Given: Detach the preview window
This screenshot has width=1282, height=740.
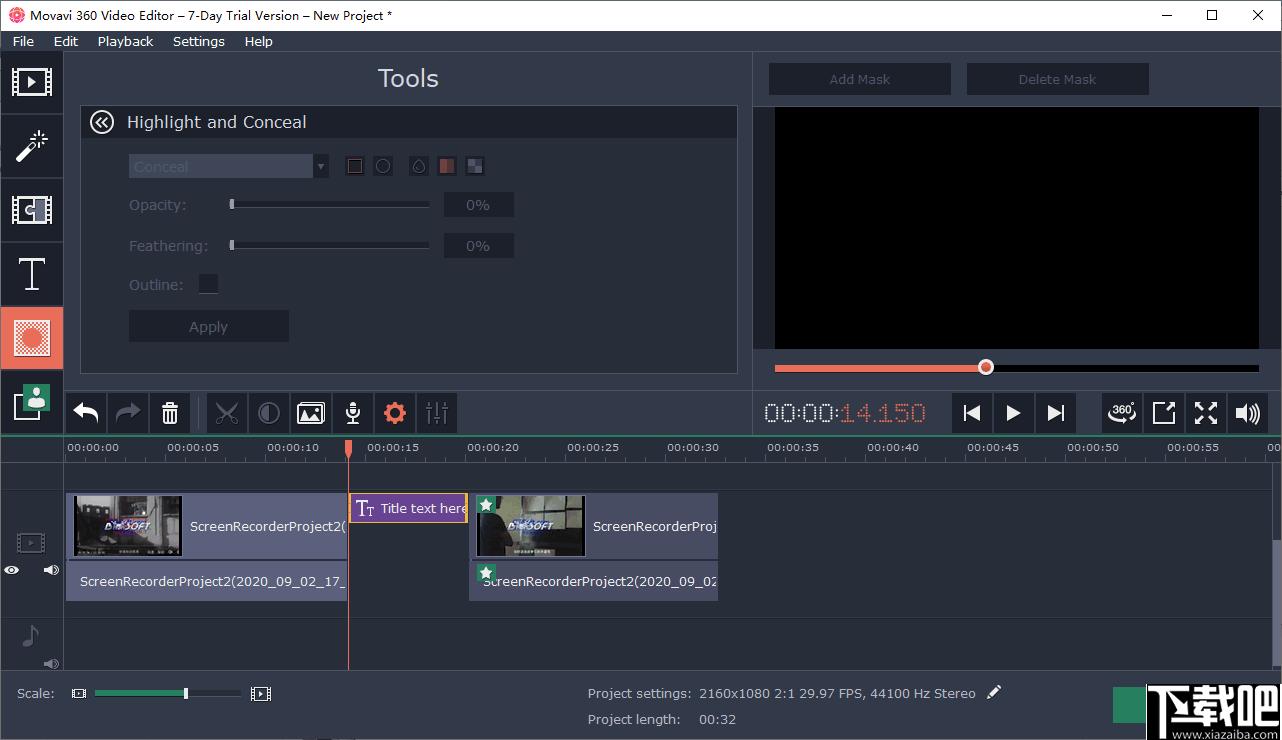Looking at the screenshot, I should pos(1164,413).
